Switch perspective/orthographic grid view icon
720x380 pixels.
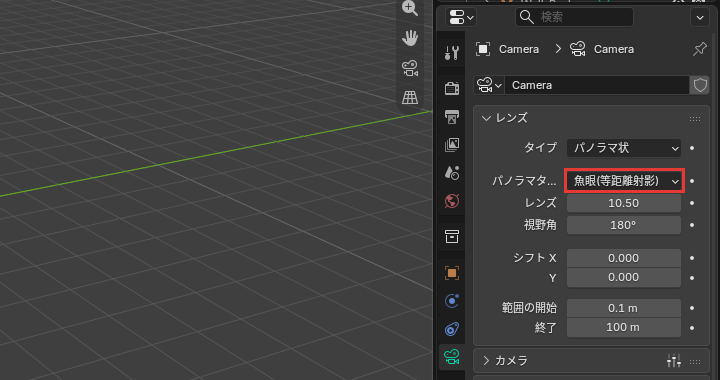tap(410, 97)
